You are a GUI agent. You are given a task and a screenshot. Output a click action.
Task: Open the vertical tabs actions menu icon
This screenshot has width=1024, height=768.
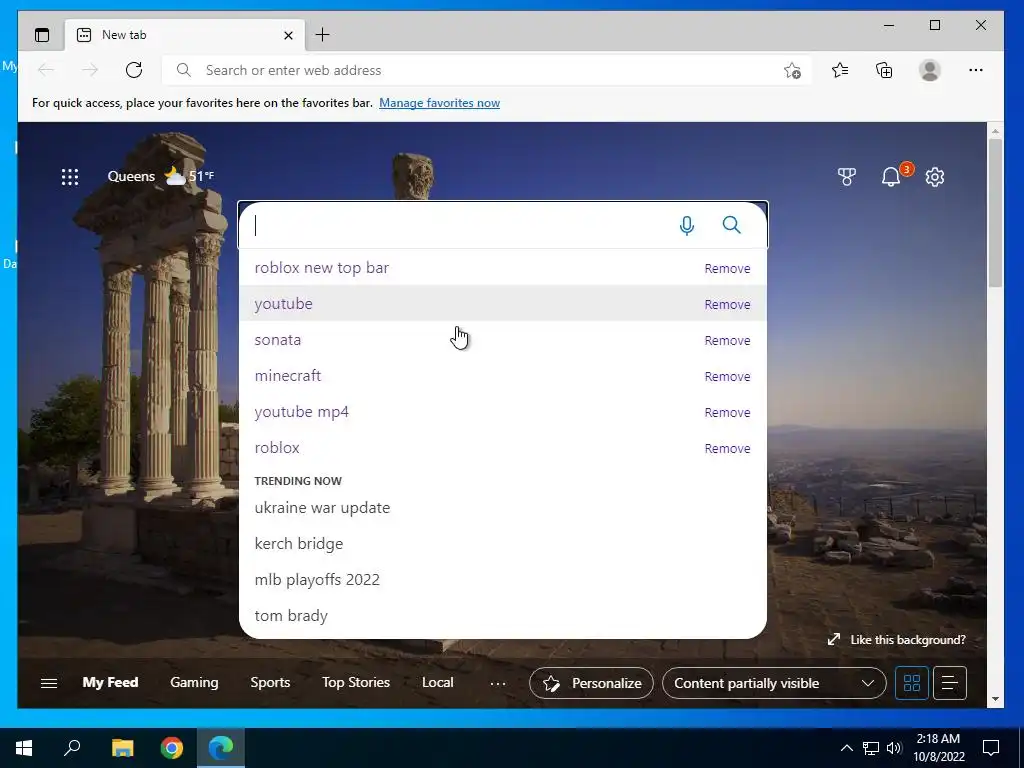(x=42, y=35)
